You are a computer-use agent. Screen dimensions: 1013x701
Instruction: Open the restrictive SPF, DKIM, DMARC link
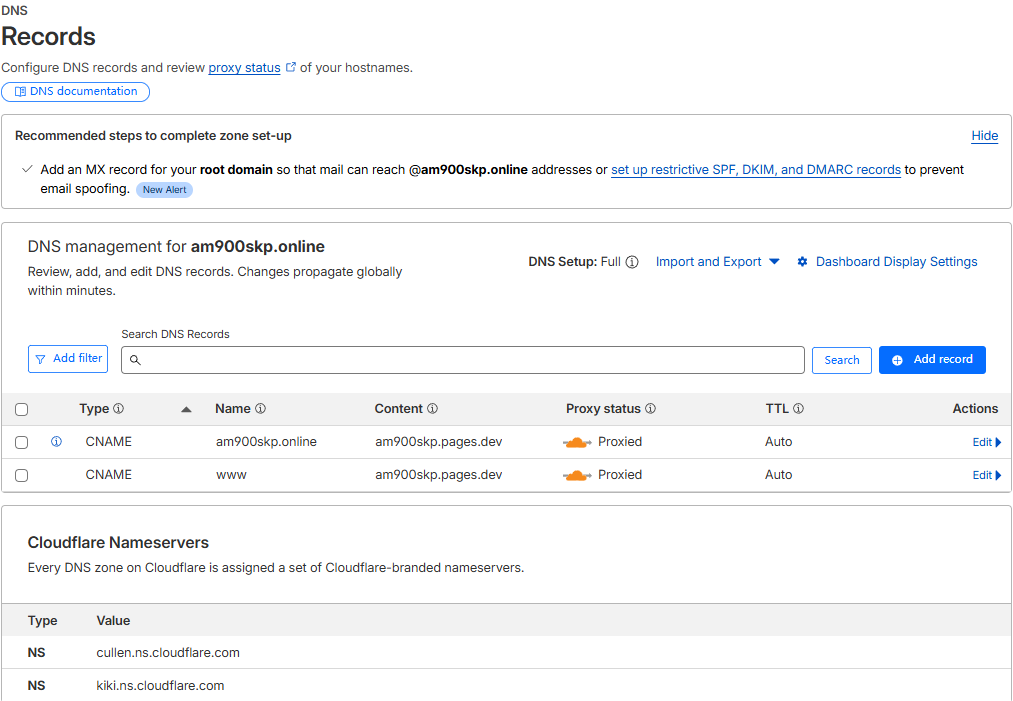pyautogui.click(x=756, y=170)
